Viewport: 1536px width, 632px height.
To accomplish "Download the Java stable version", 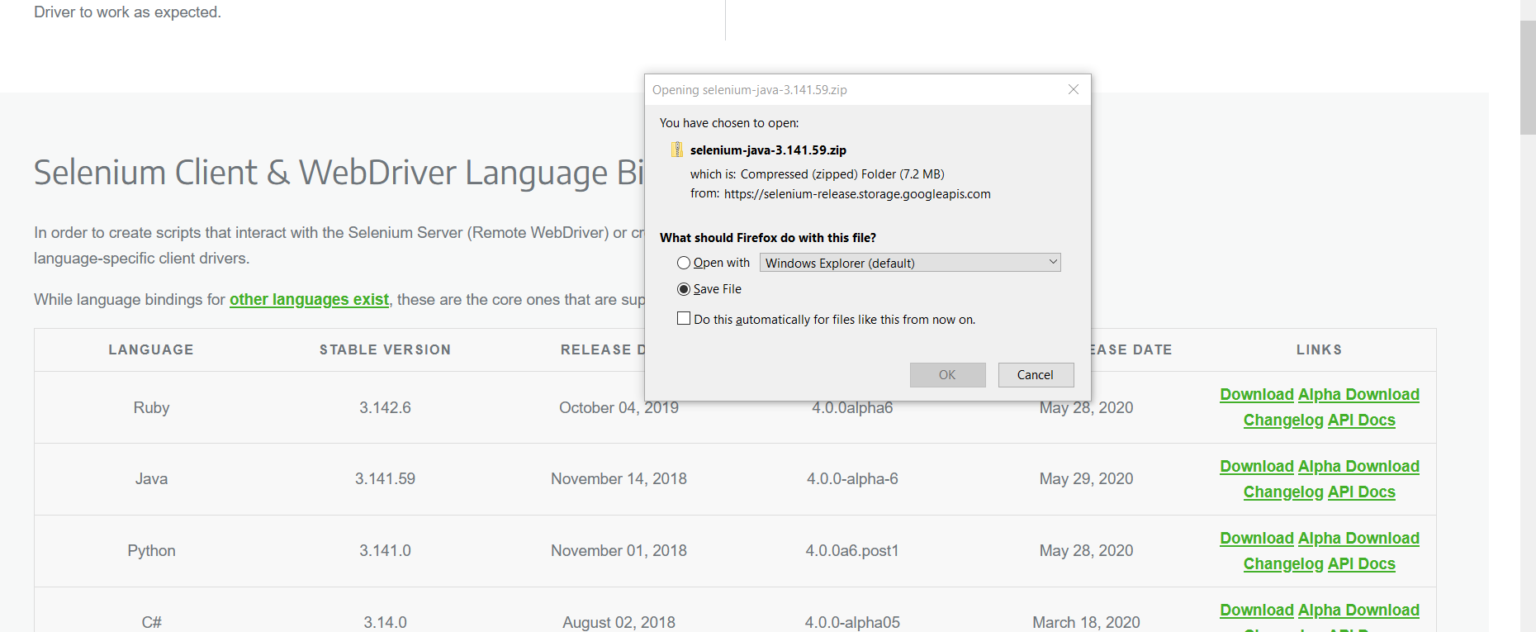I will (x=1256, y=466).
